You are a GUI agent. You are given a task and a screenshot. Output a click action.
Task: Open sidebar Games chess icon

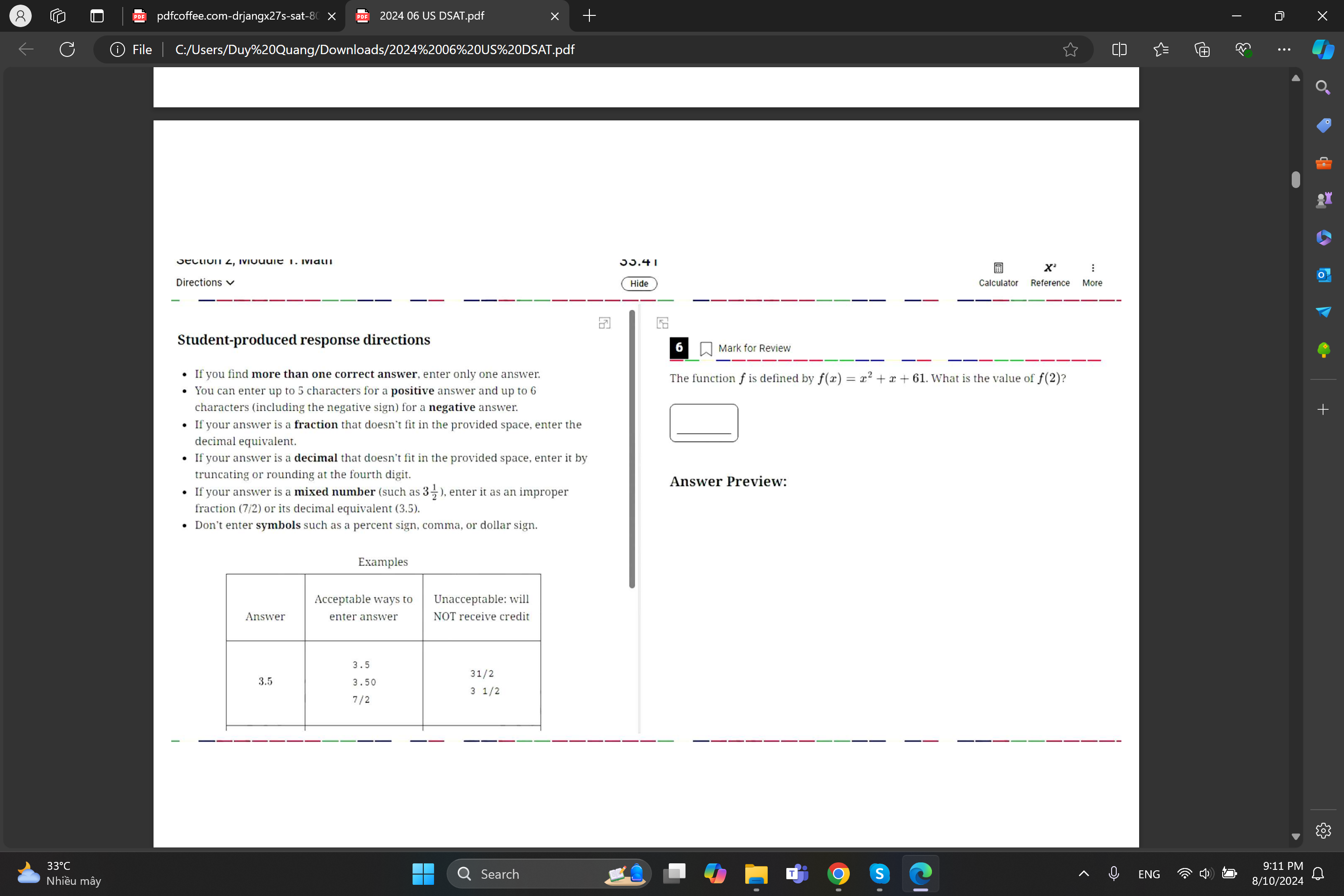pos(1323,200)
